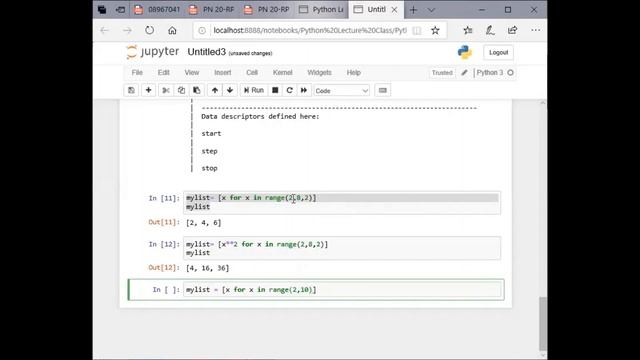Open the tab previews chevron
The height and width of the screenshot is (360, 640).
pos(431,9)
